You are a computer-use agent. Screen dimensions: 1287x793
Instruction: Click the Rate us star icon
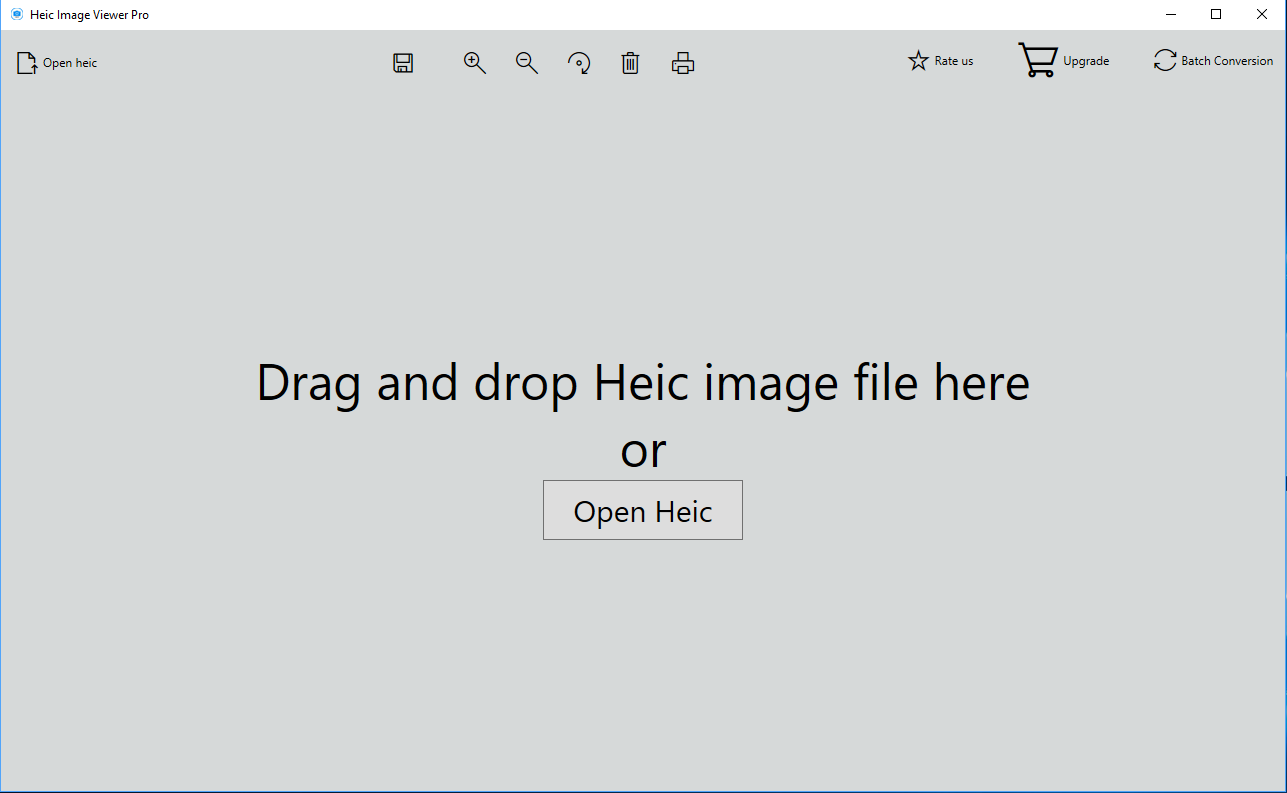918,61
